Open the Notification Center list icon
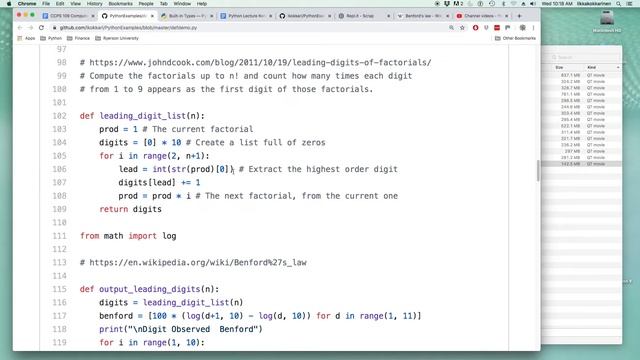 pos(629,4)
